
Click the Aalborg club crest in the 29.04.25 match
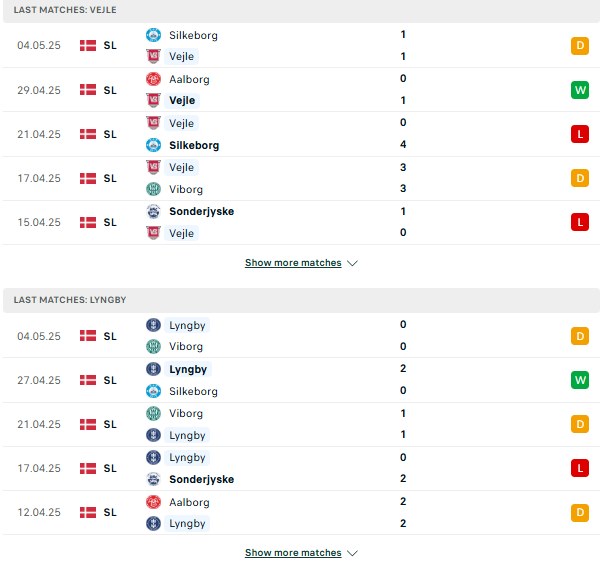[153, 79]
